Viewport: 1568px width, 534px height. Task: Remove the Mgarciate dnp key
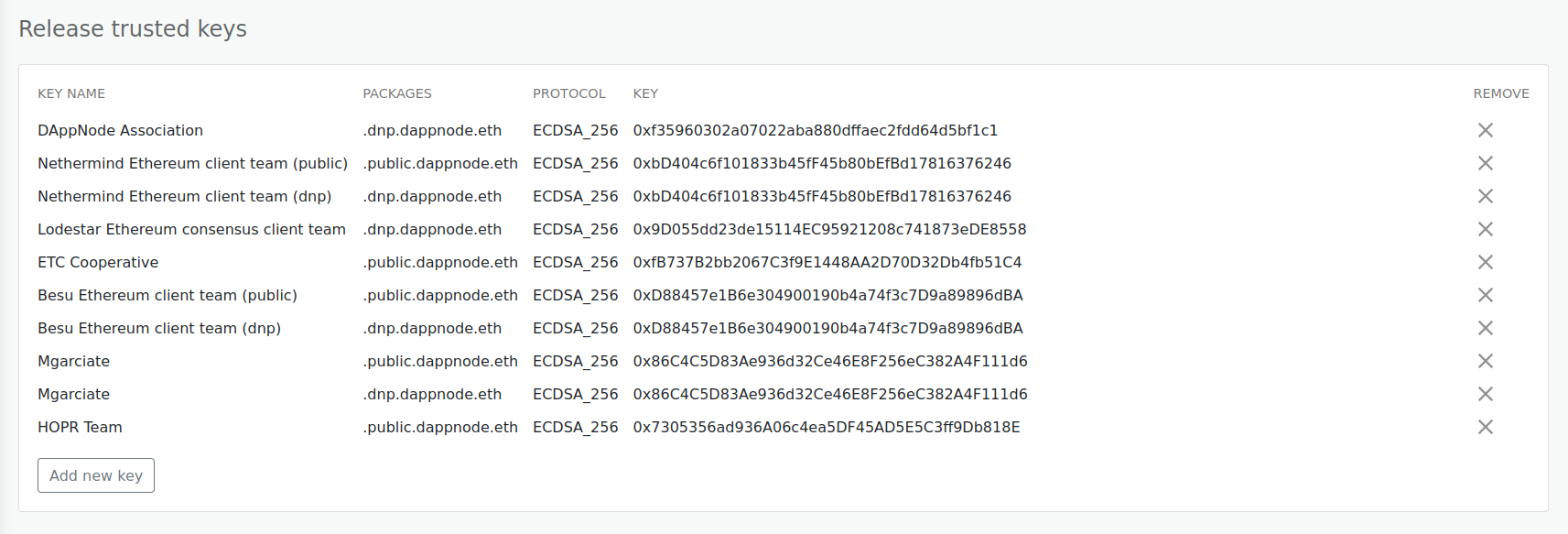click(x=1485, y=394)
